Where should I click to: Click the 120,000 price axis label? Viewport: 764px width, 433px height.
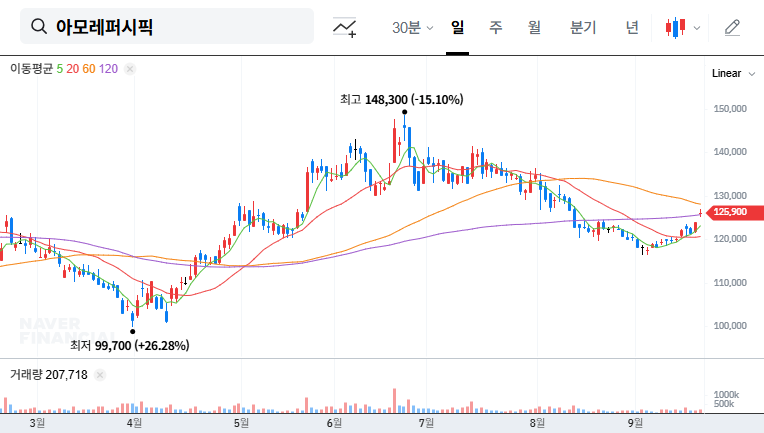(x=730, y=239)
